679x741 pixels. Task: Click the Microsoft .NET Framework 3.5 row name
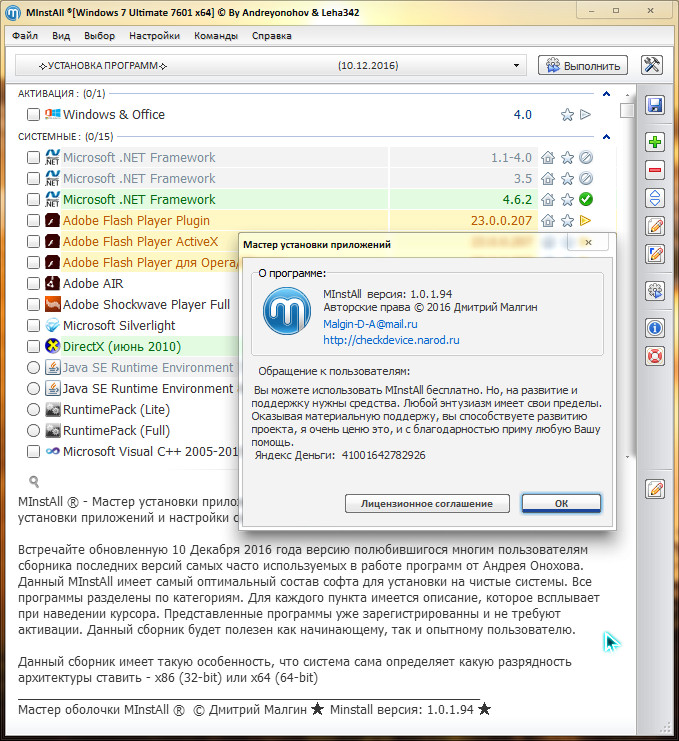(x=139, y=179)
